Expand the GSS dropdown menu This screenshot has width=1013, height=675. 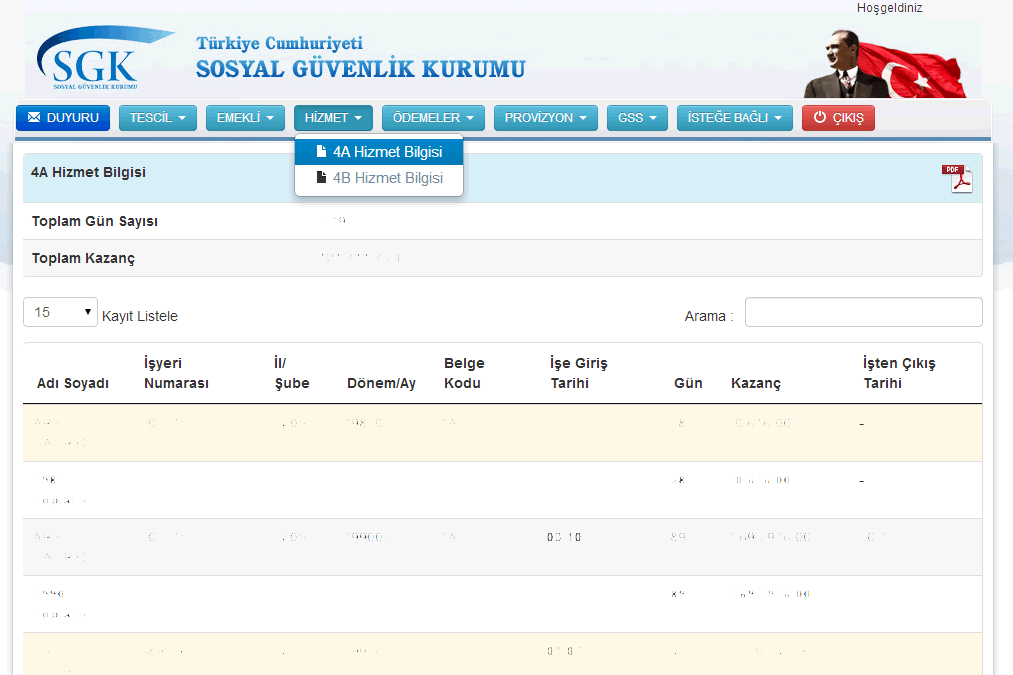pos(637,118)
